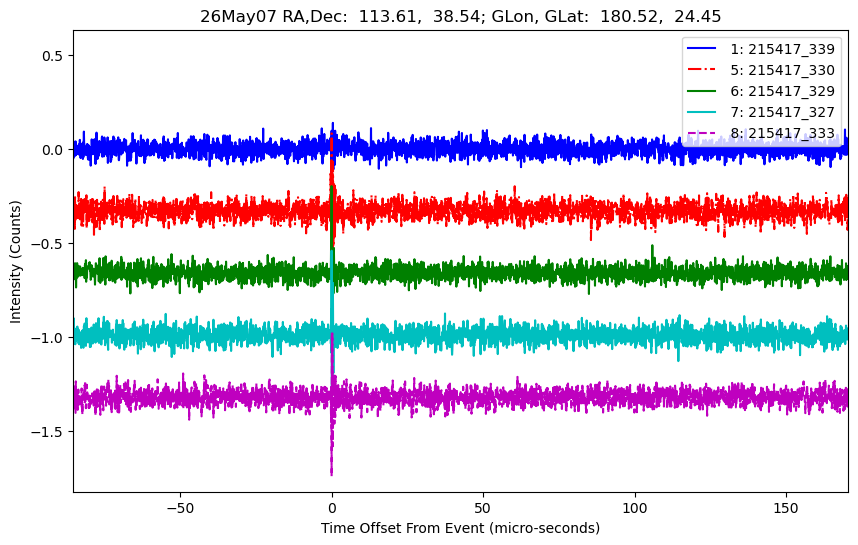This screenshot has width=858, height=545.
Task: Select legend entry text 6: 215417_329
Action: click(782, 91)
